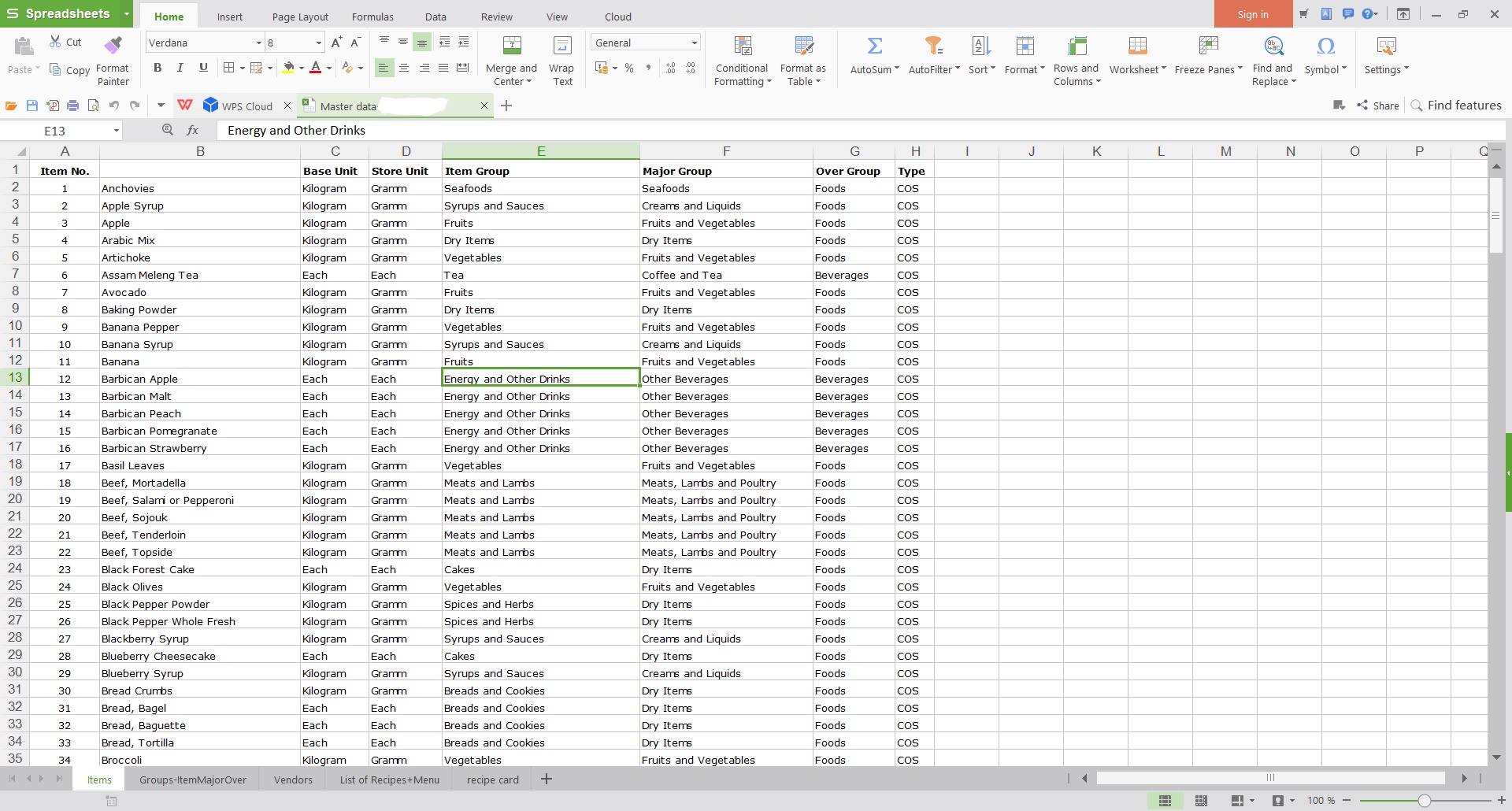Click the increase decimal places icon
The image size is (1512, 811).
(671, 69)
